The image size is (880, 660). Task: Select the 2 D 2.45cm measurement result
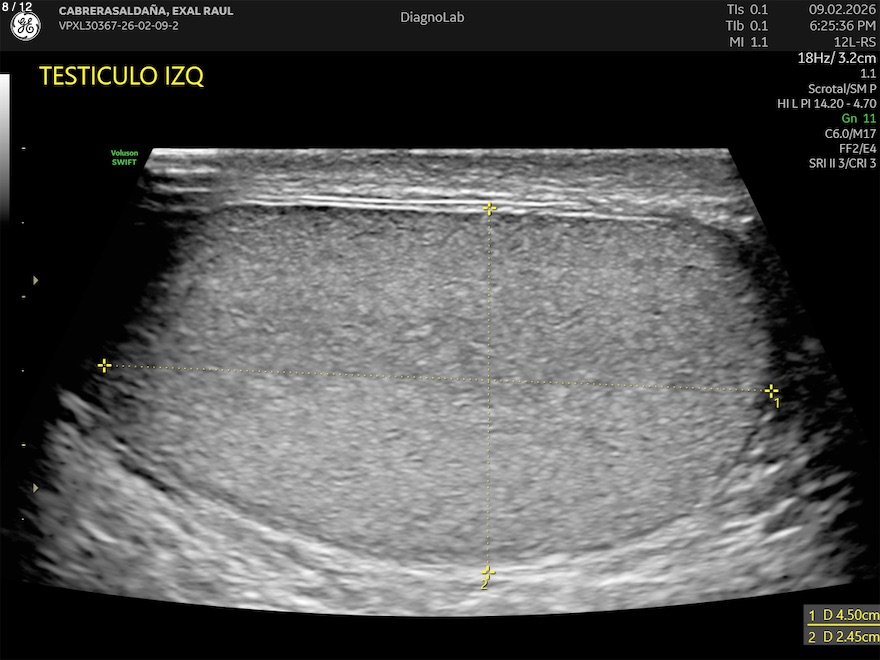[x=843, y=637]
